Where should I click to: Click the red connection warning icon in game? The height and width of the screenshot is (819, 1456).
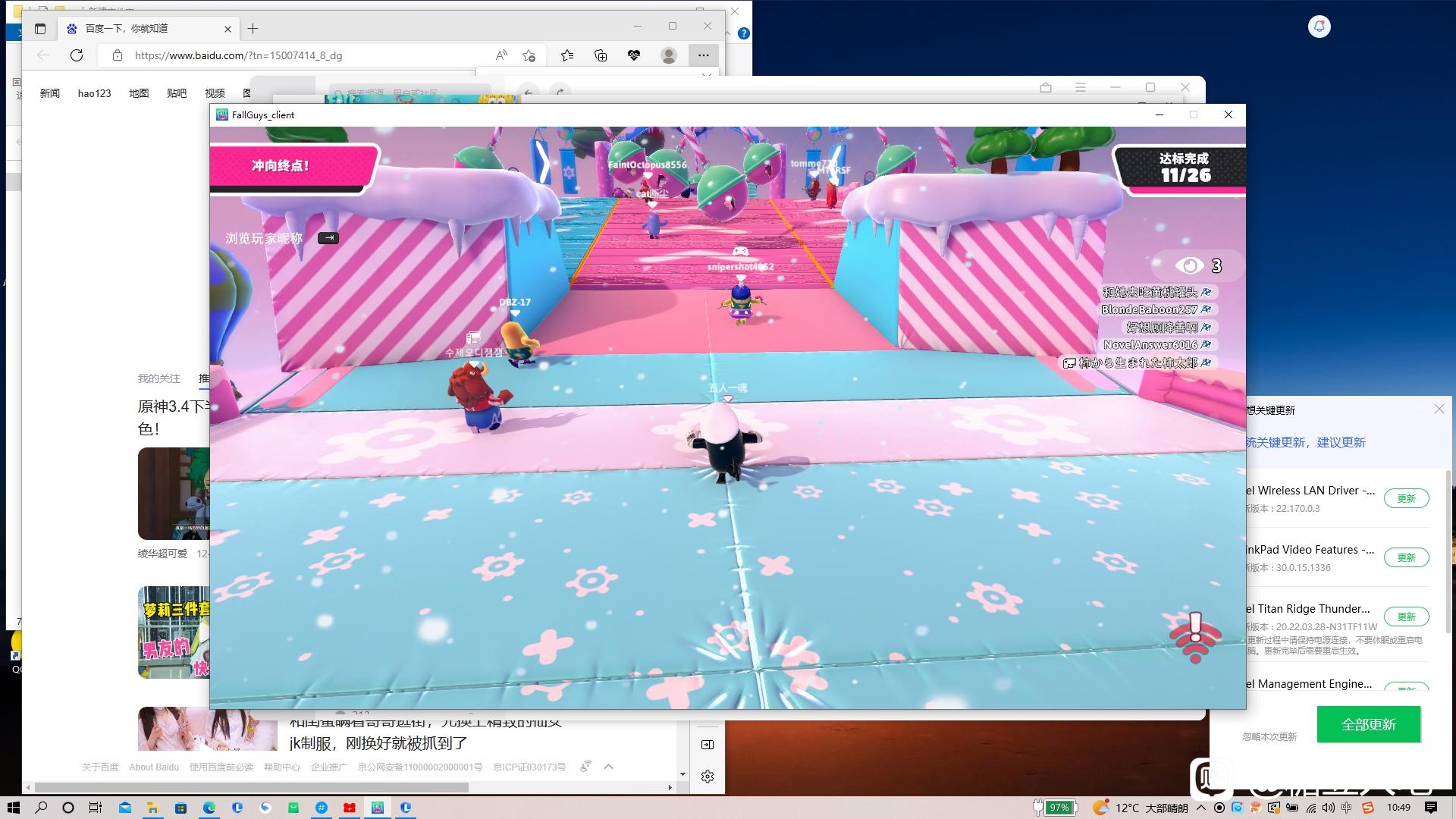click(x=1196, y=638)
